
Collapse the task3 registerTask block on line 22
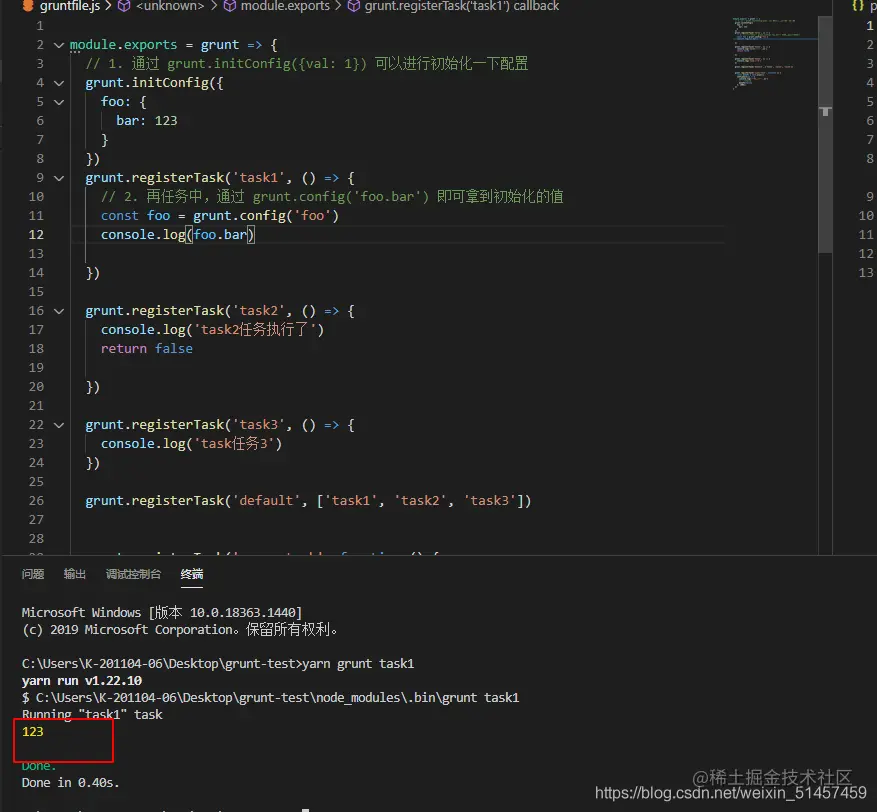(x=59, y=426)
